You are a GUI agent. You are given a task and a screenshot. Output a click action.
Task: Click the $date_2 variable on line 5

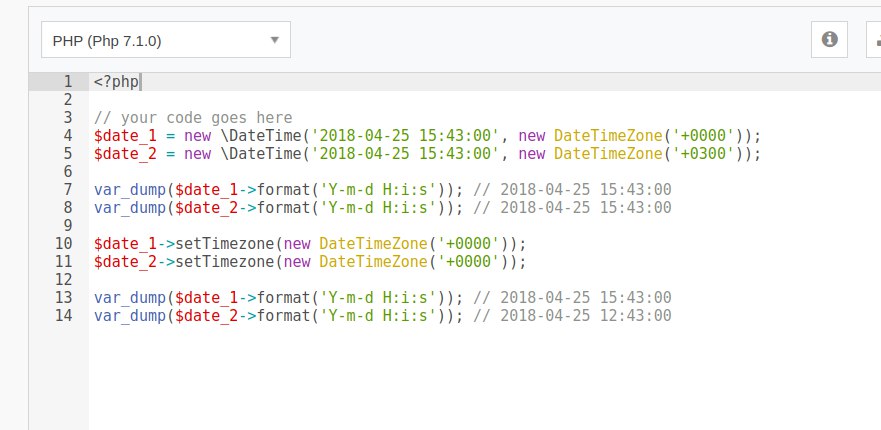tap(125, 154)
